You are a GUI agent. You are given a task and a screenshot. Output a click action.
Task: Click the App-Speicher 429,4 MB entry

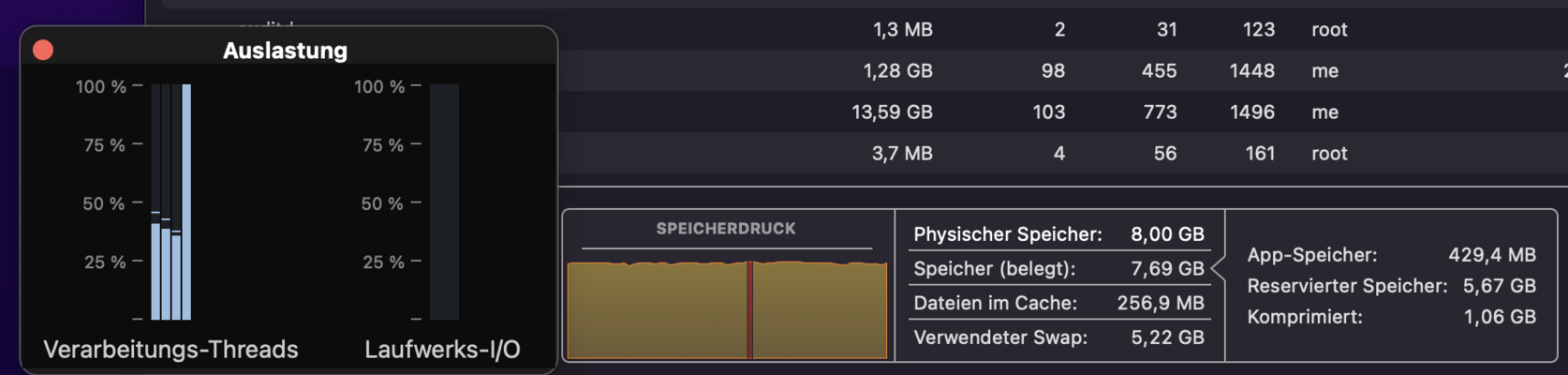[1391, 255]
